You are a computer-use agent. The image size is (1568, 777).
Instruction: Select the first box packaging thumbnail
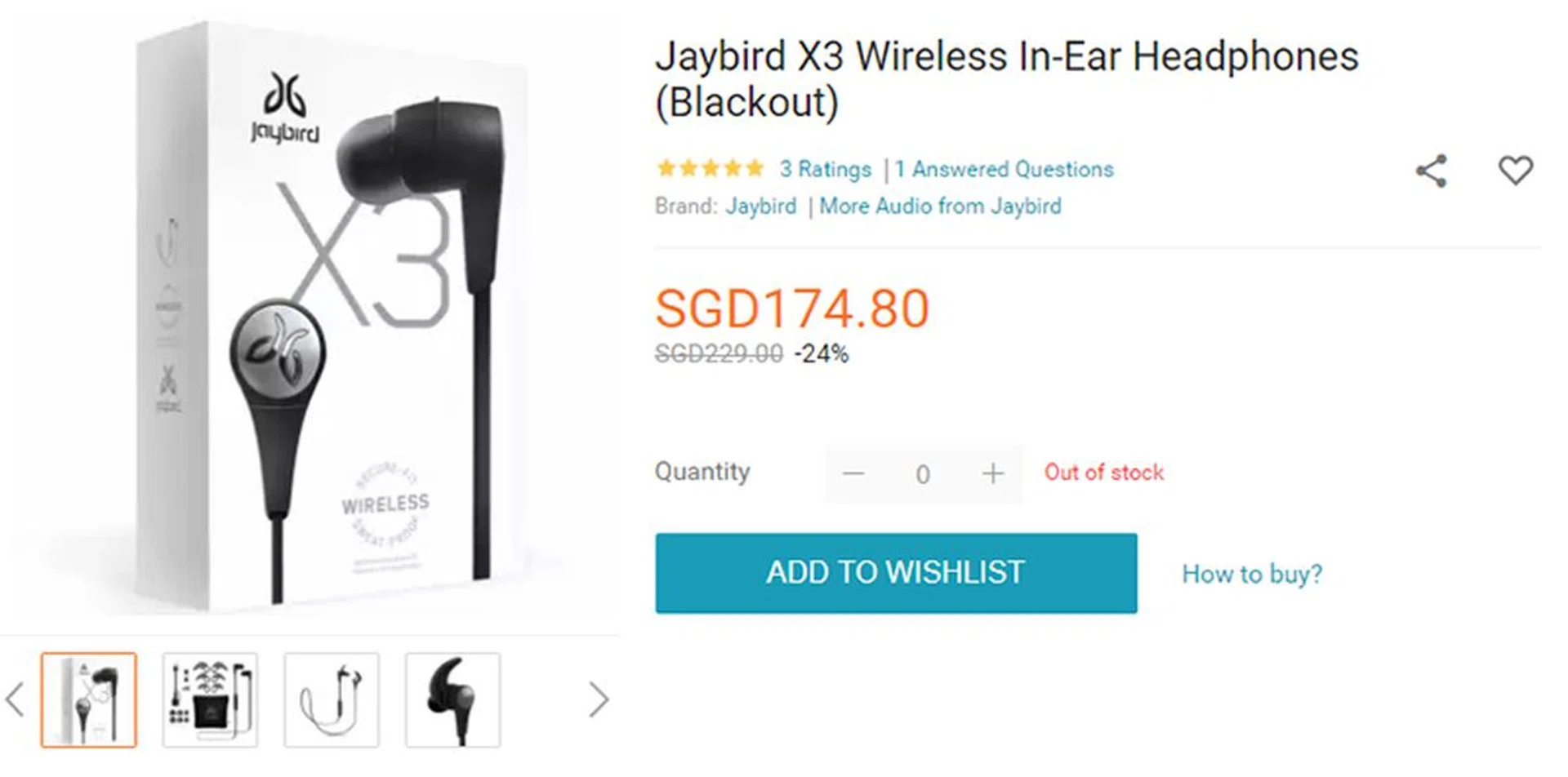click(x=89, y=699)
